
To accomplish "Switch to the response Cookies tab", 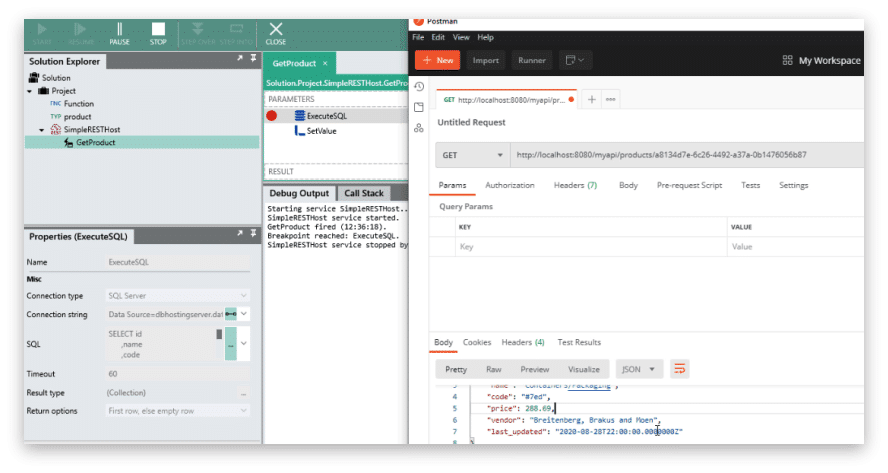I will click(477, 342).
